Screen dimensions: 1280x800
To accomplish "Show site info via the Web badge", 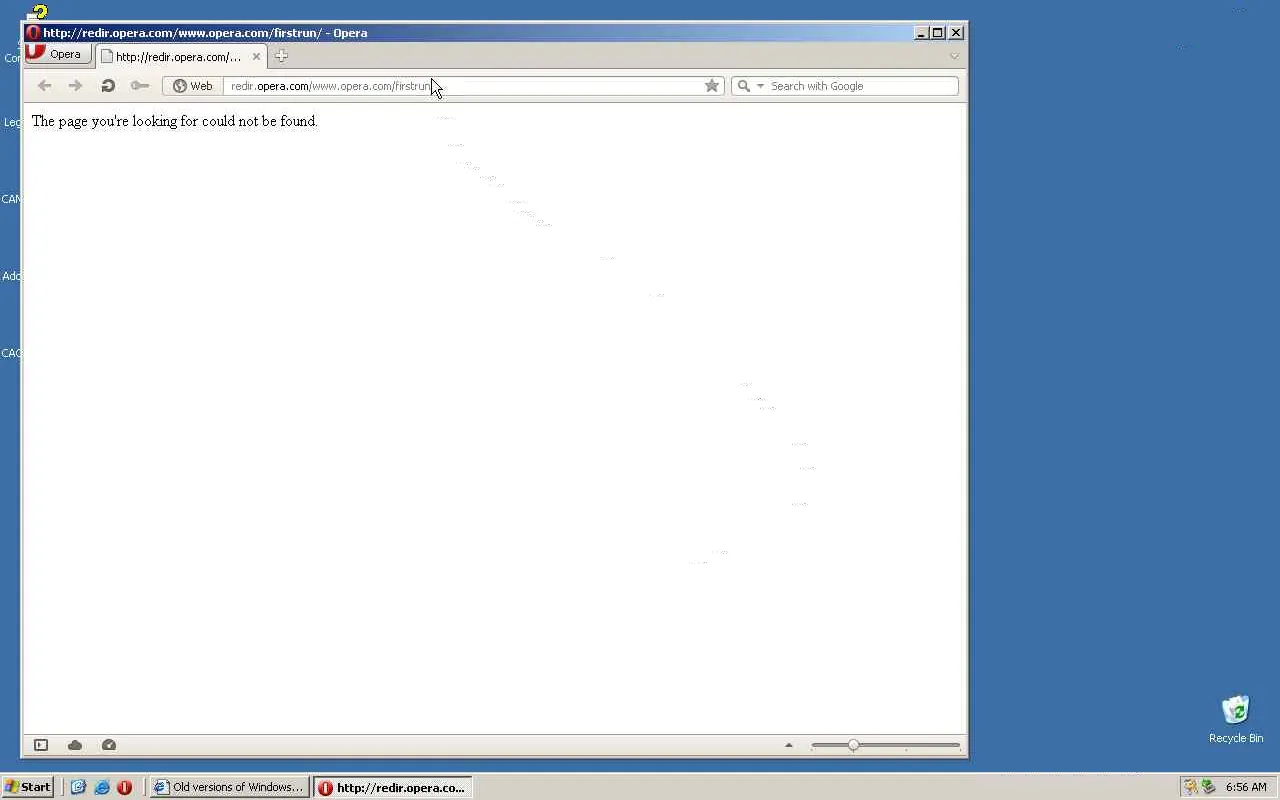I will (193, 86).
